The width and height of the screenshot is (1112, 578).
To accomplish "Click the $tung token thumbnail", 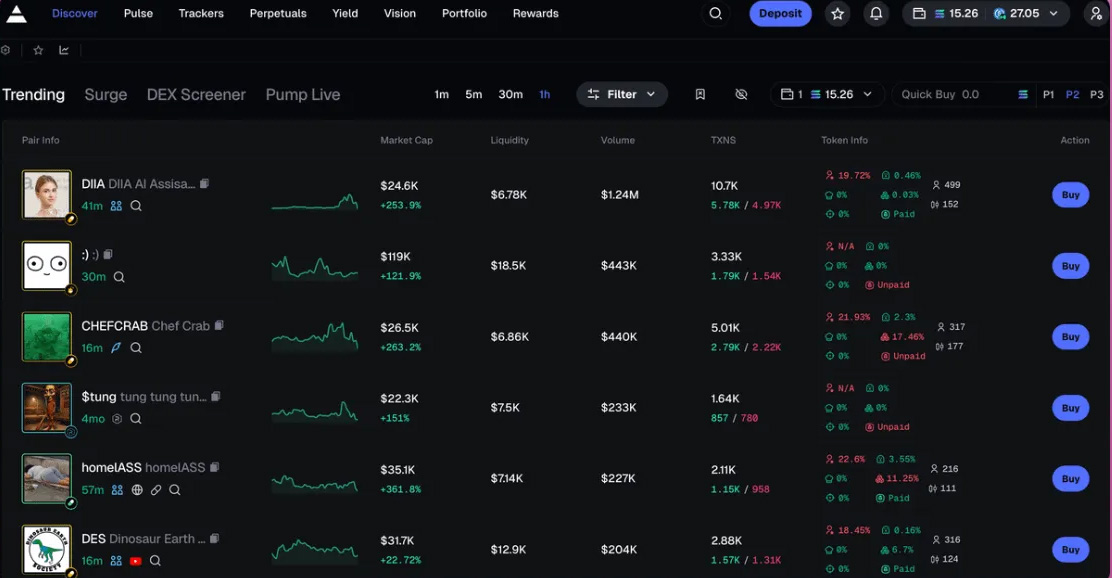I will (47, 407).
